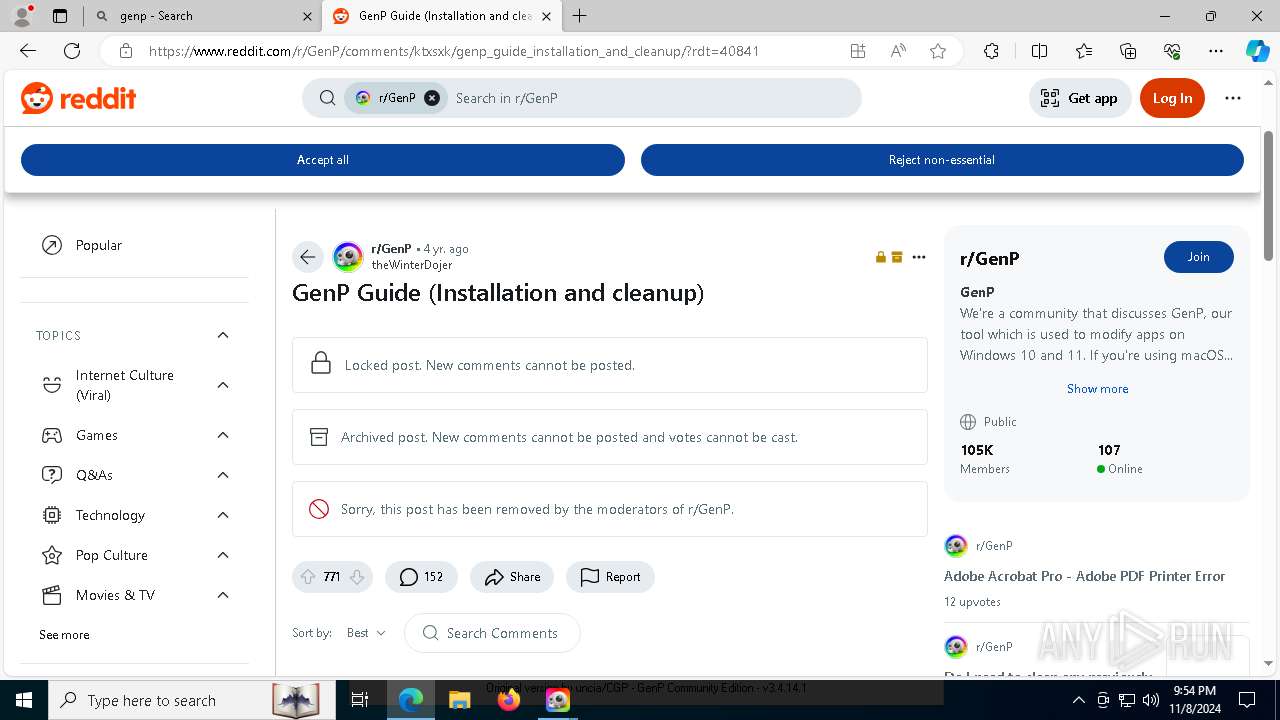Open the Sort by Best dropdown
This screenshot has height=720, width=1280.
366,633
